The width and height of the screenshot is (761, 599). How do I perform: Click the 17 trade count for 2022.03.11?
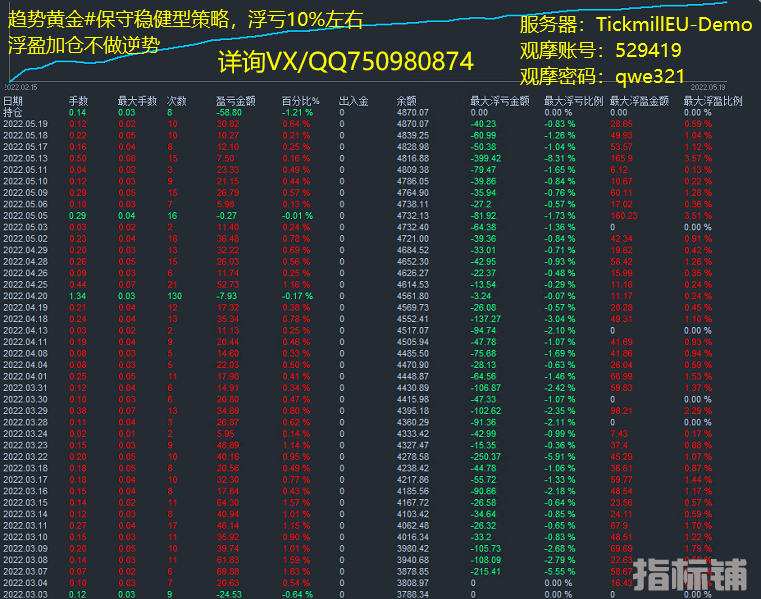172,525
